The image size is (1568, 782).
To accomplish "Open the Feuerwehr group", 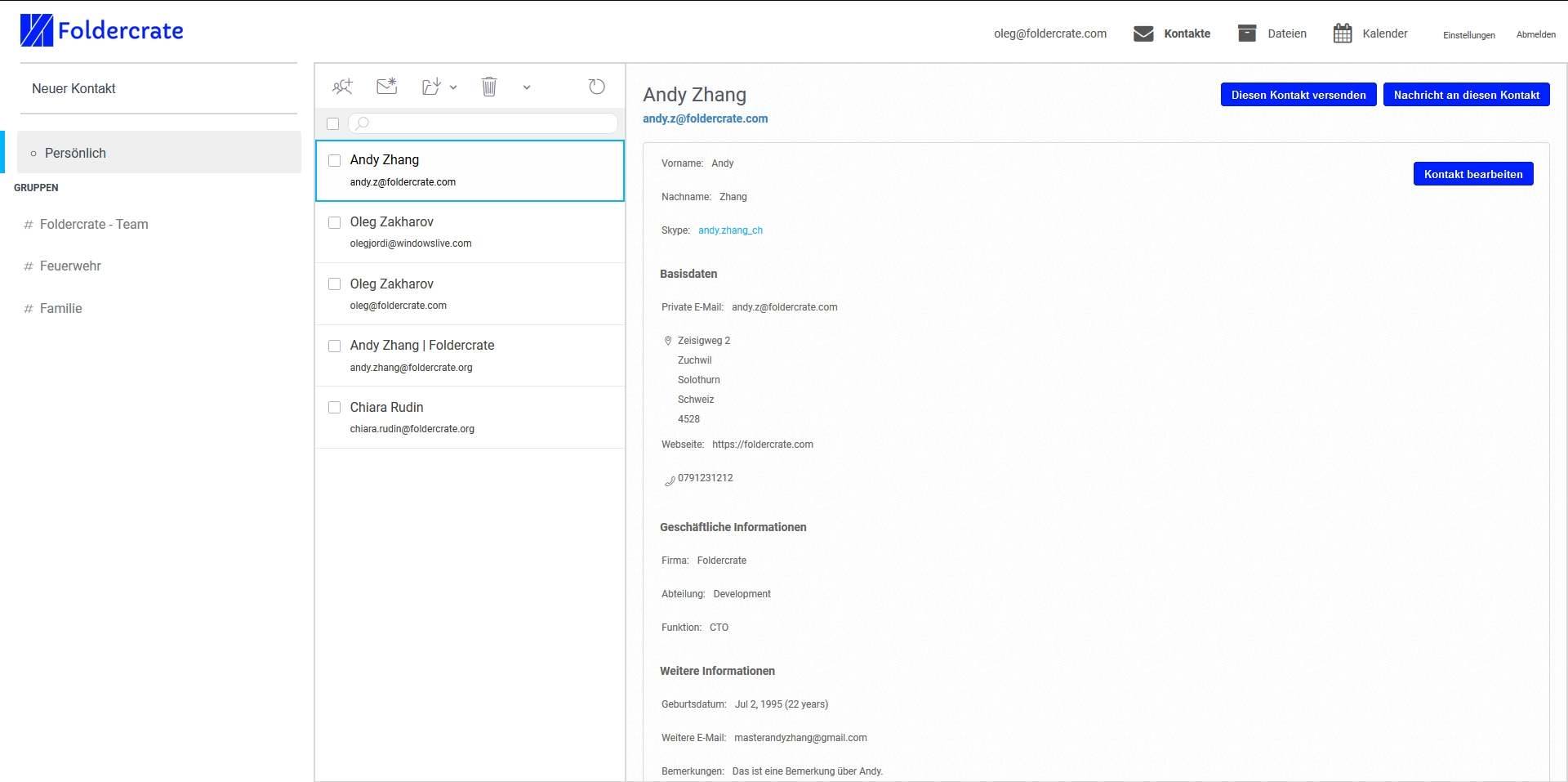I will pyautogui.click(x=70, y=266).
